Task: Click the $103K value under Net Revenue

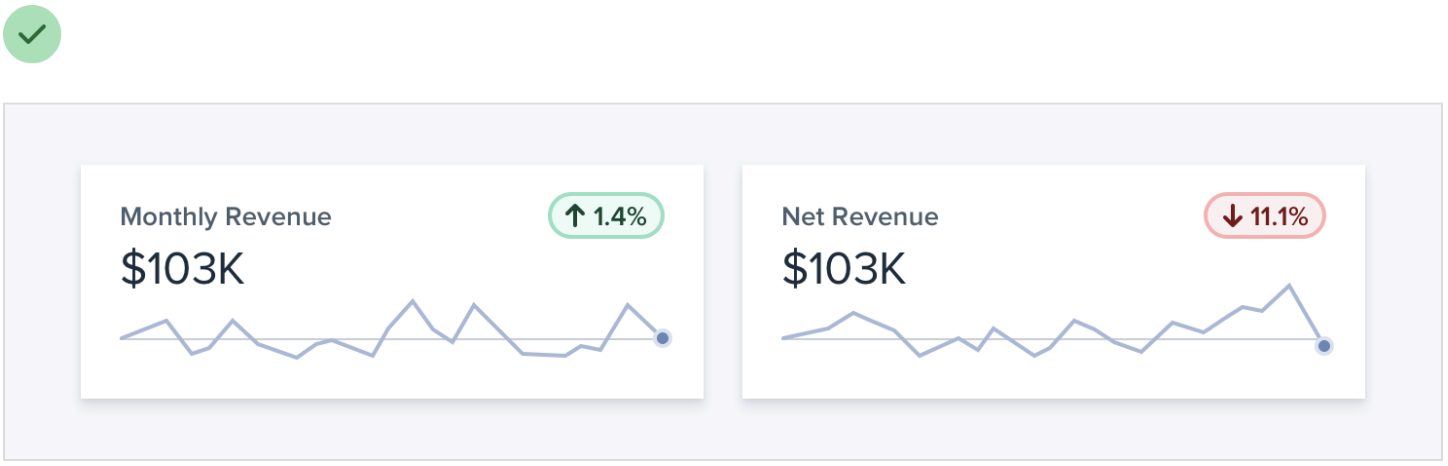Action: 844,269
